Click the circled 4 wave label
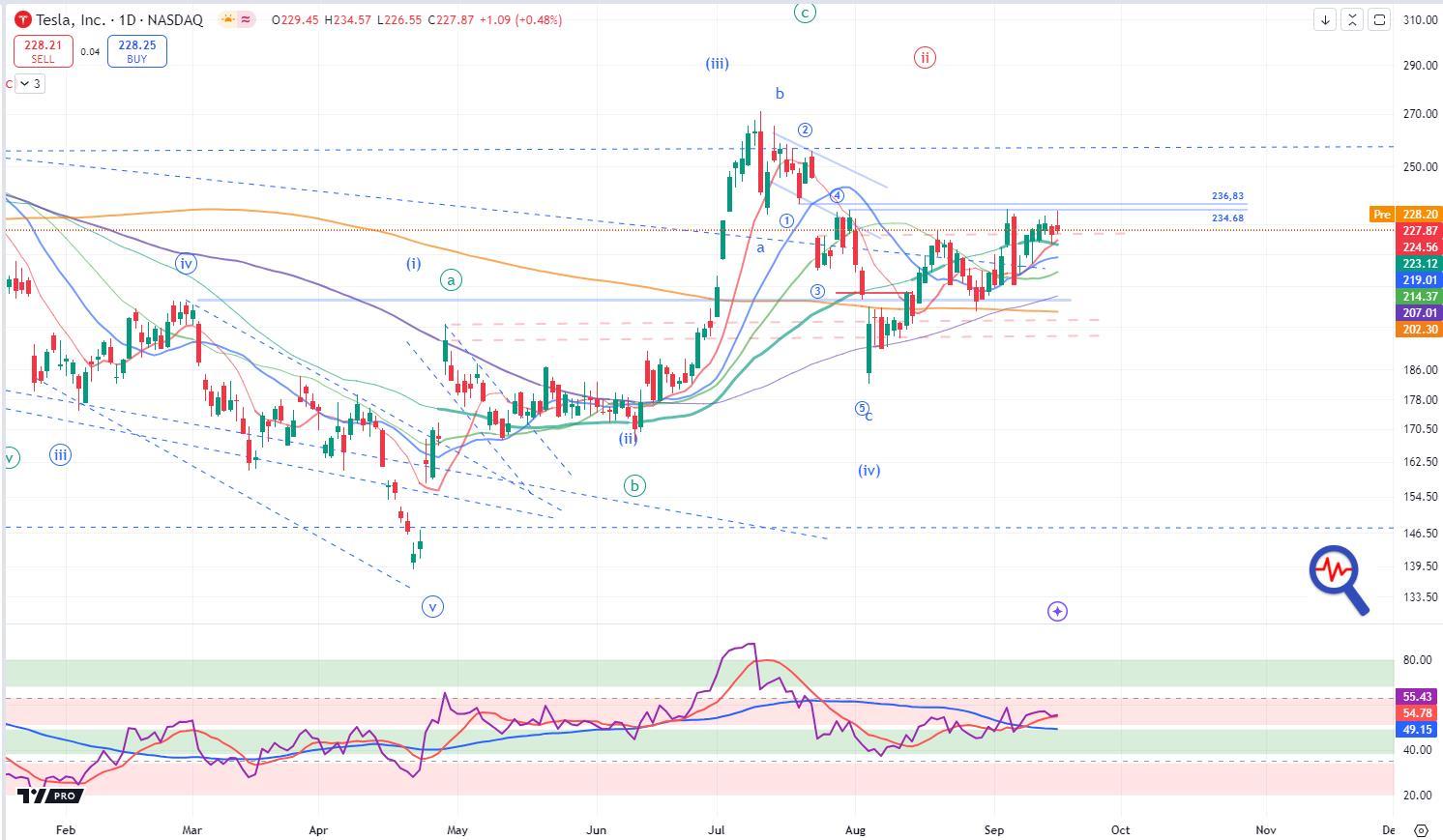Screen dimensions: 1443x840 pos(838,197)
